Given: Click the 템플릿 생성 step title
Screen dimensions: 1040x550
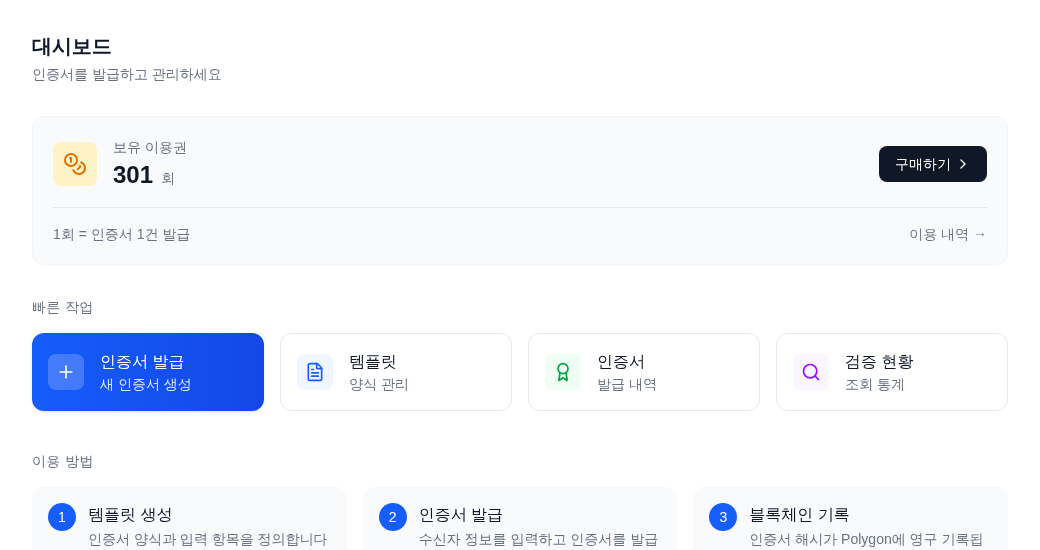Looking at the screenshot, I should 130,514.
